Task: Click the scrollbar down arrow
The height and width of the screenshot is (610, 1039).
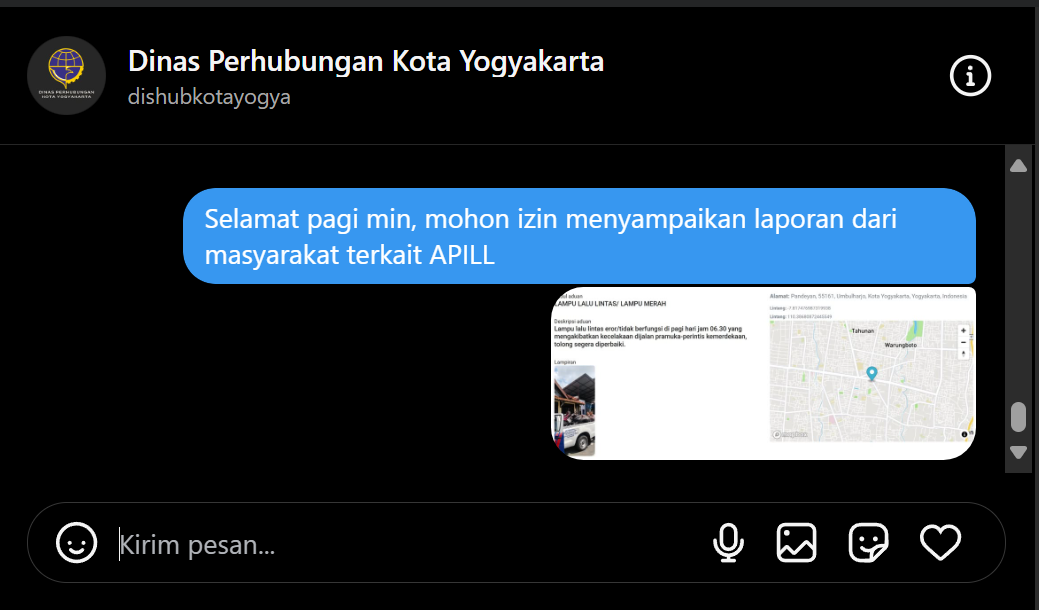Action: point(1018,452)
